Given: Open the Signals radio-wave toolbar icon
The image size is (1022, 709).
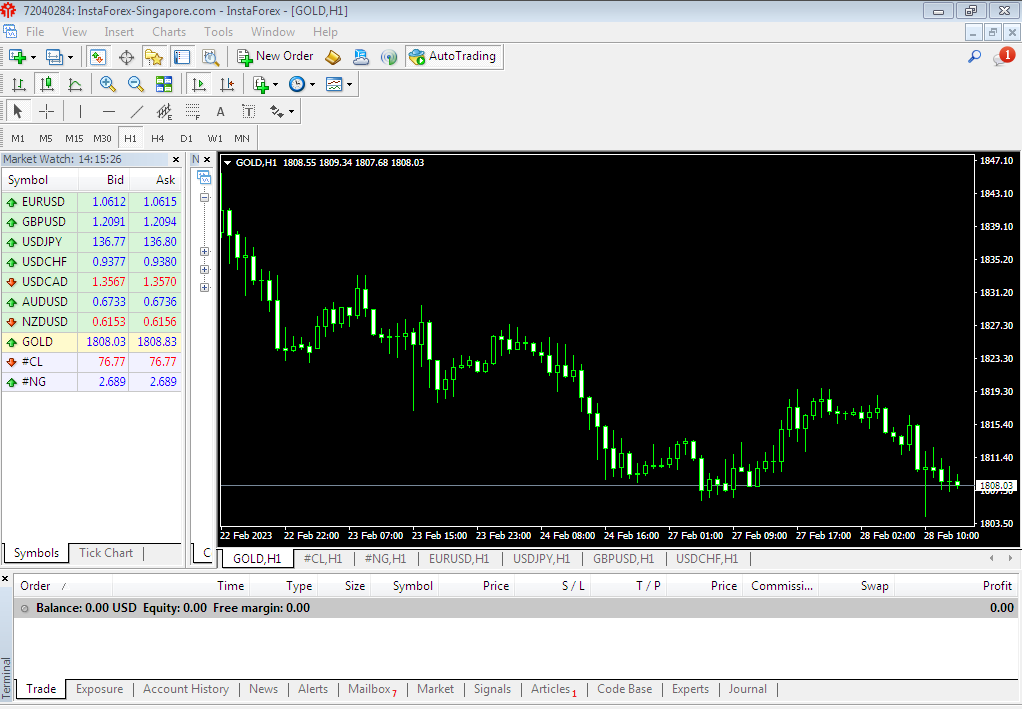Looking at the screenshot, I should (389, 57).
